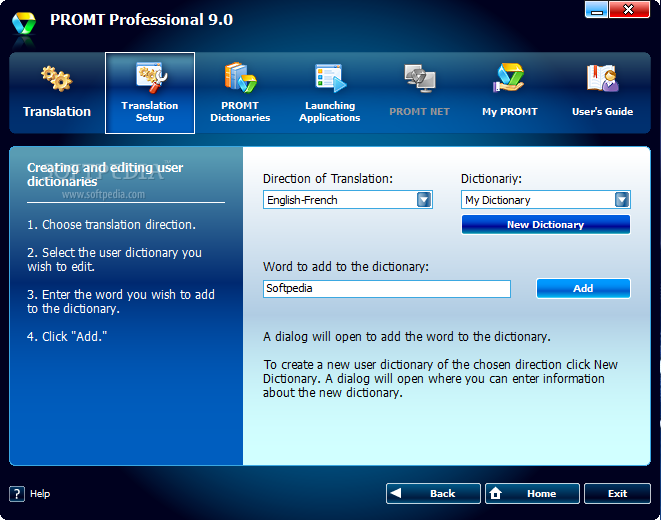Return Home via the Home button label
661x520 pixels.
point(541,493)
